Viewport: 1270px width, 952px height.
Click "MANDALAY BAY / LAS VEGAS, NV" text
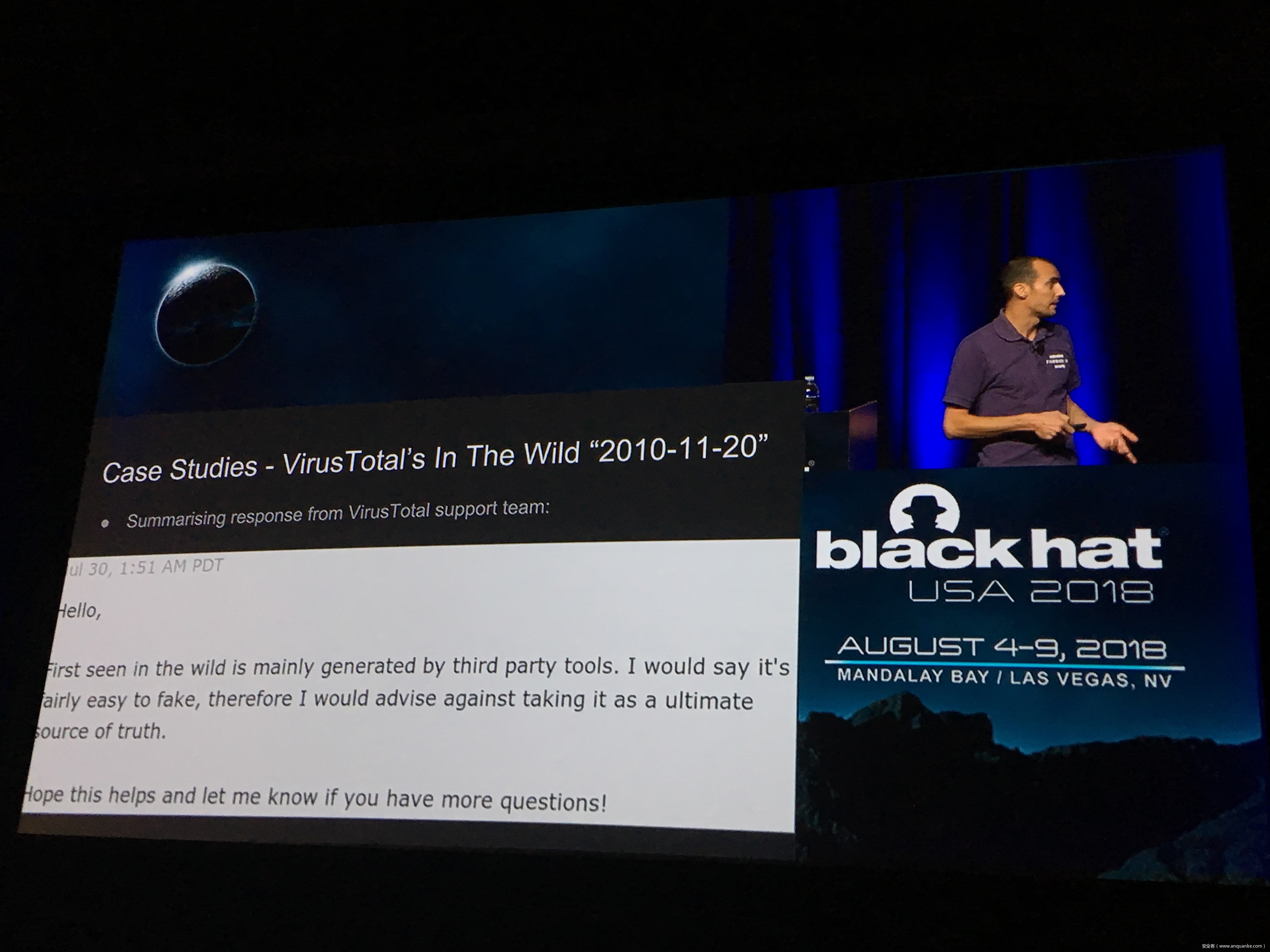(x=1004, y=678)
